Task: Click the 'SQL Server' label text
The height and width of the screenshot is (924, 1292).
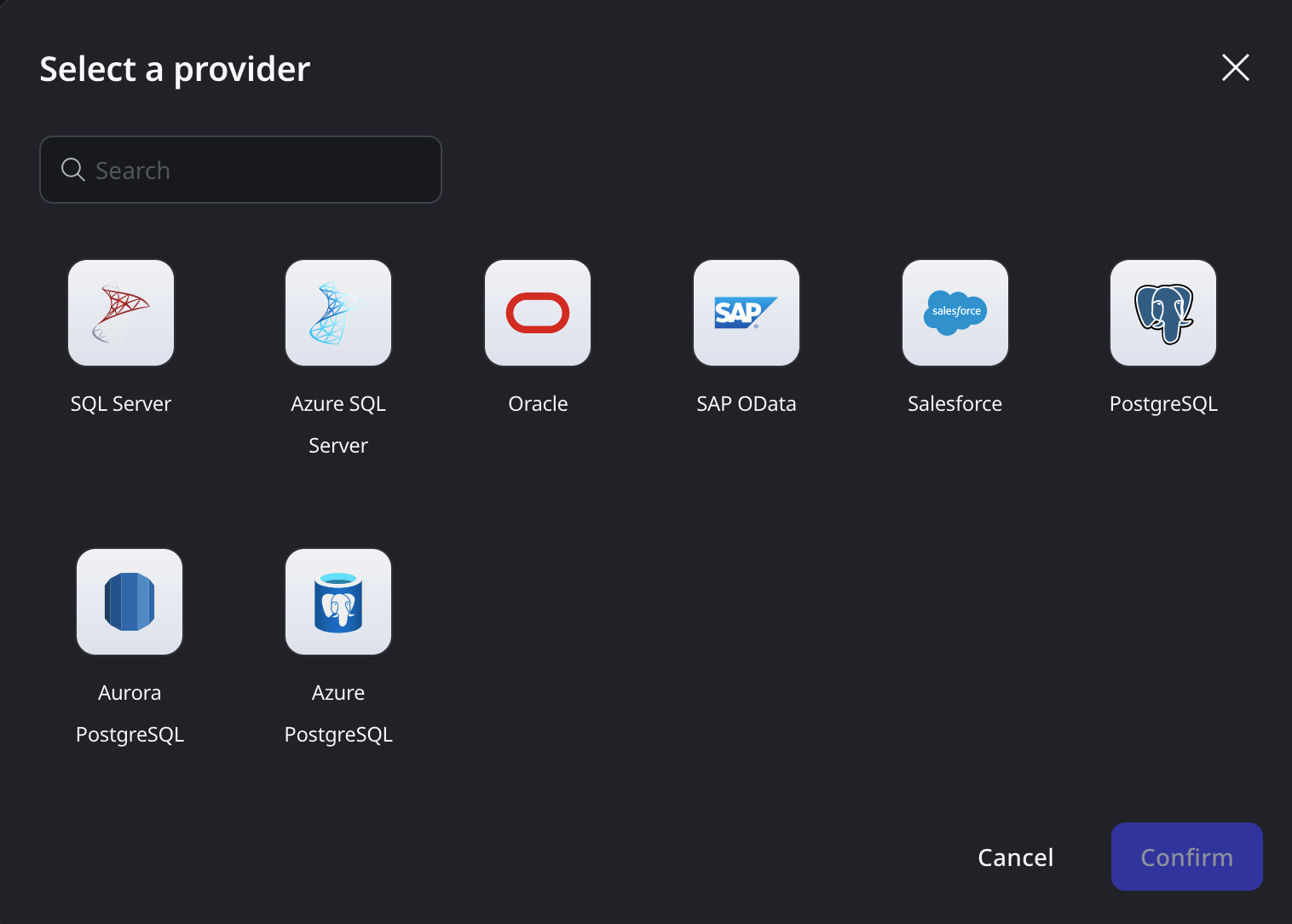Action: [121, 403]
